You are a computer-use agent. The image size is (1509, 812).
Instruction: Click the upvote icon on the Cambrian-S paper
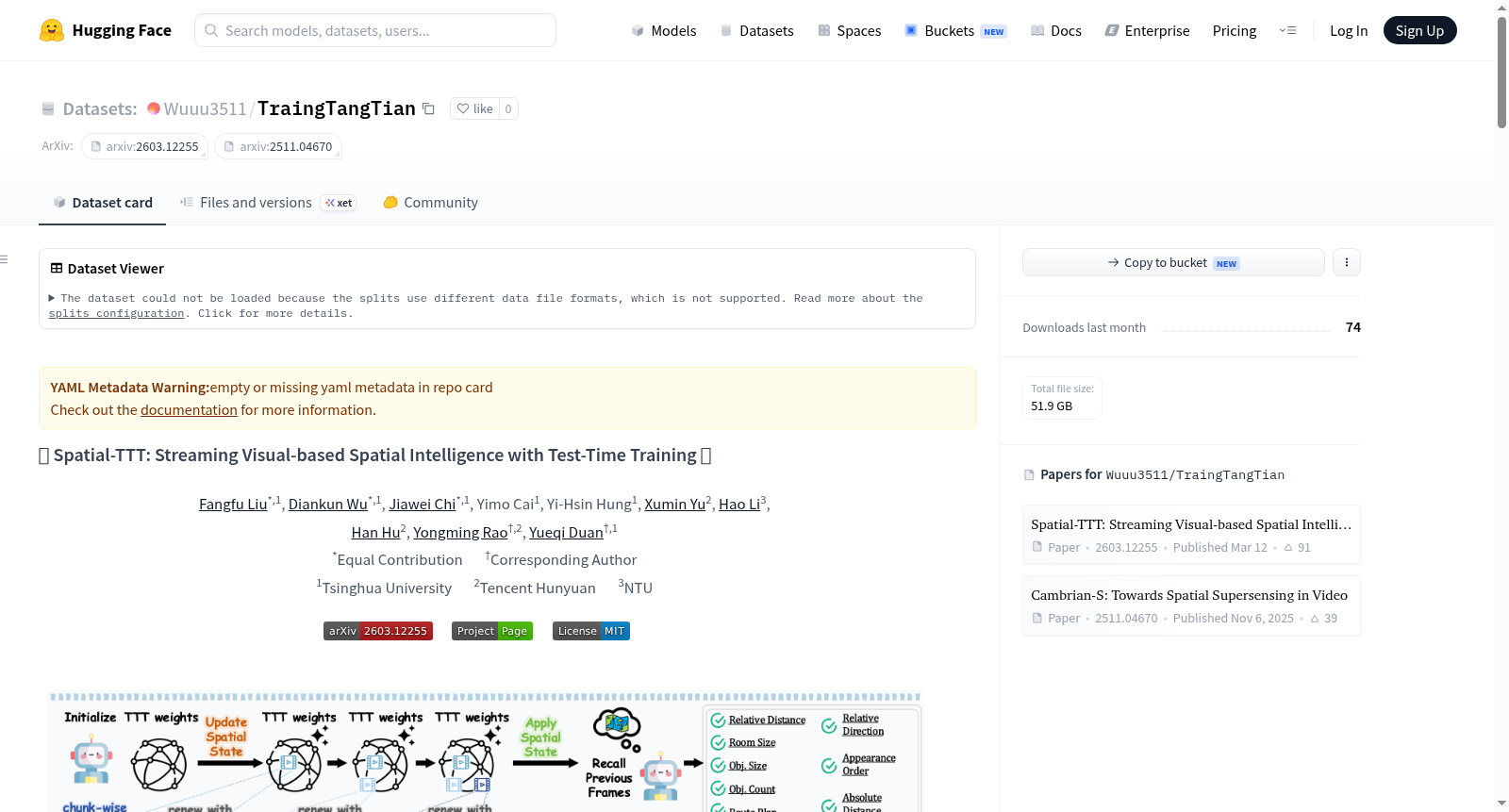[x=1315, y=619]
